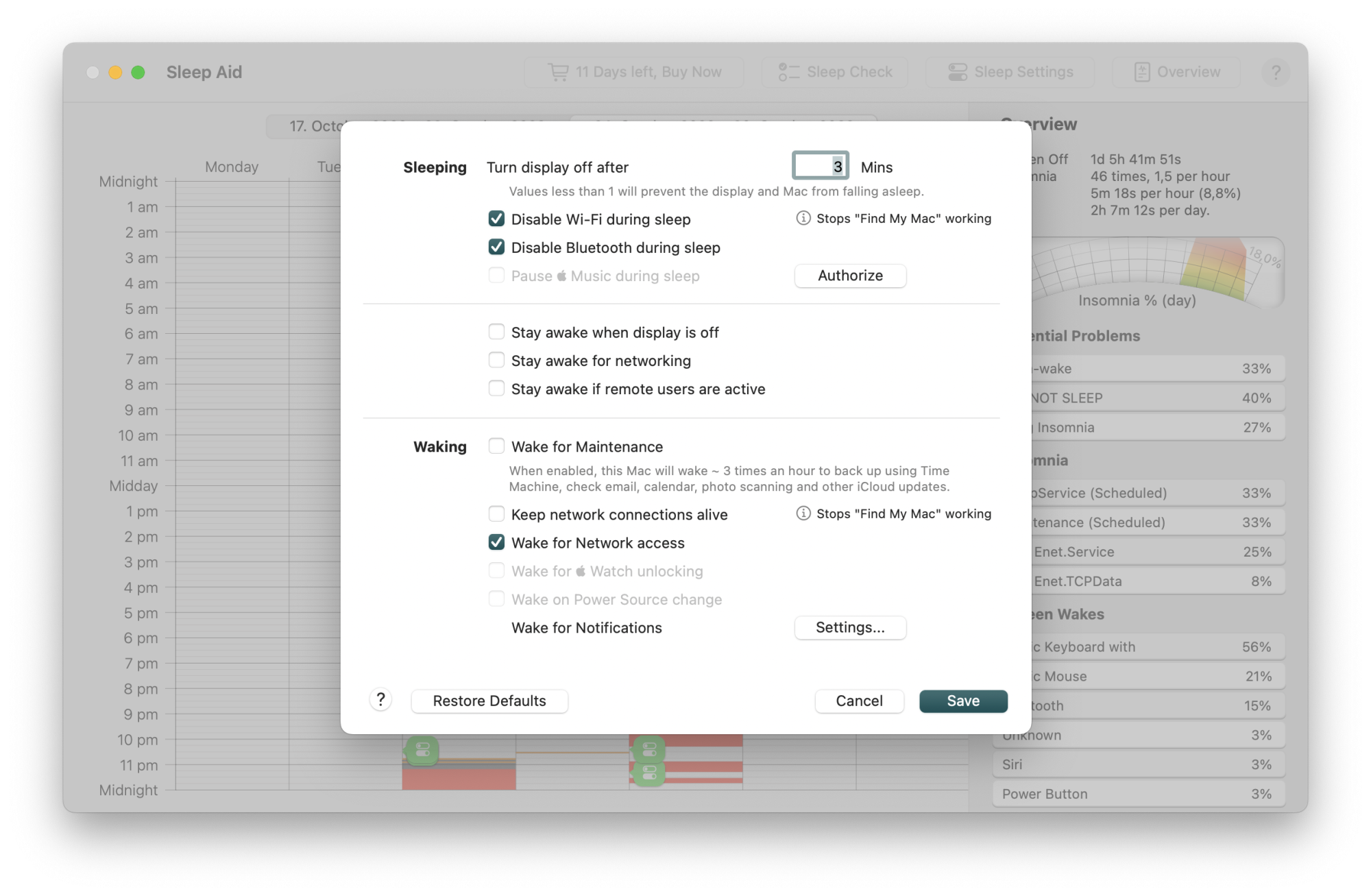Open Sleep Settings toolbar item
The height and width of the screenshot is (896, 1371).
pyautogui.click(x=1010, y=72)
